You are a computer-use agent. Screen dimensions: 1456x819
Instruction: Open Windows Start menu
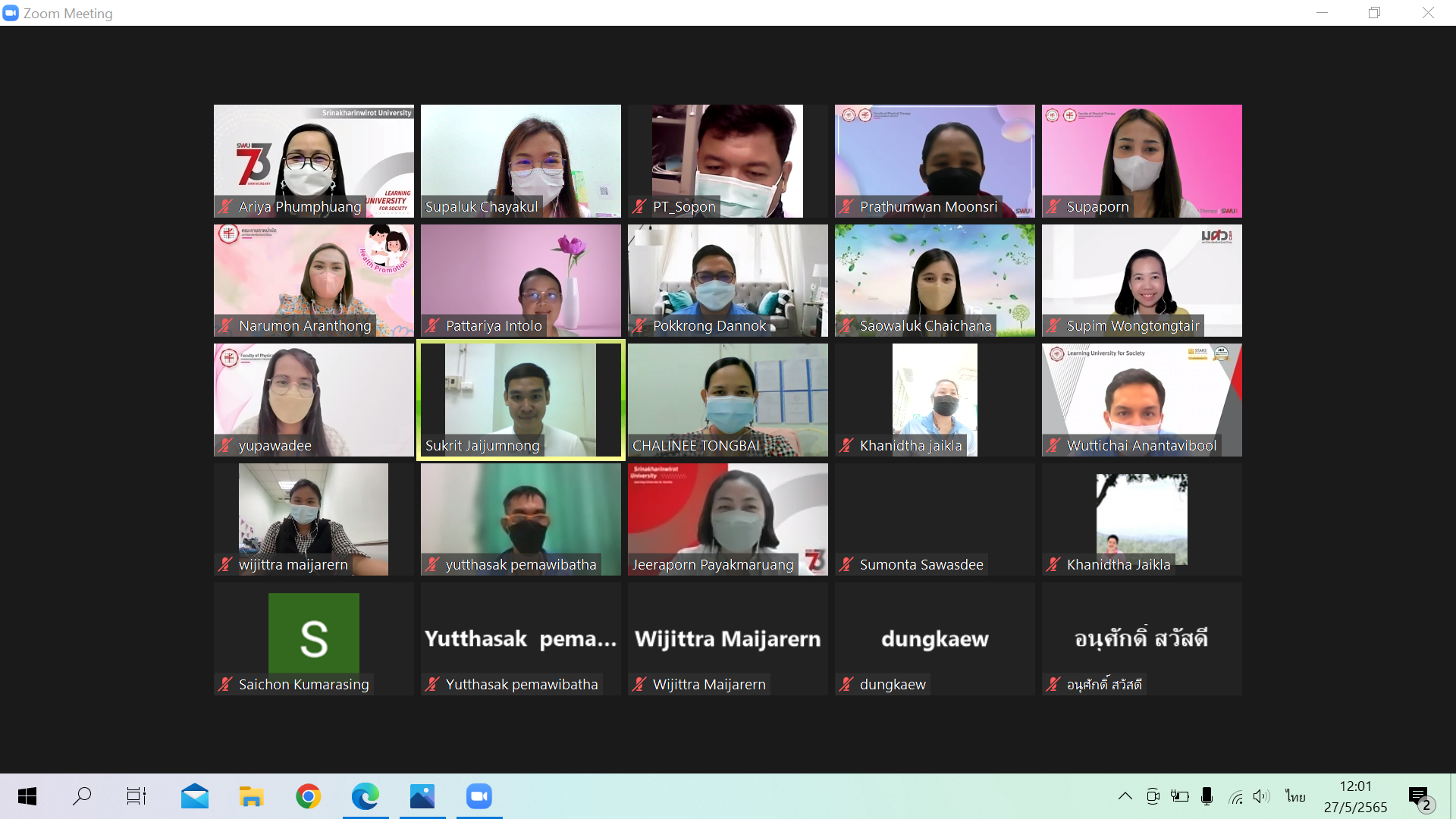(x=27, y=796)
